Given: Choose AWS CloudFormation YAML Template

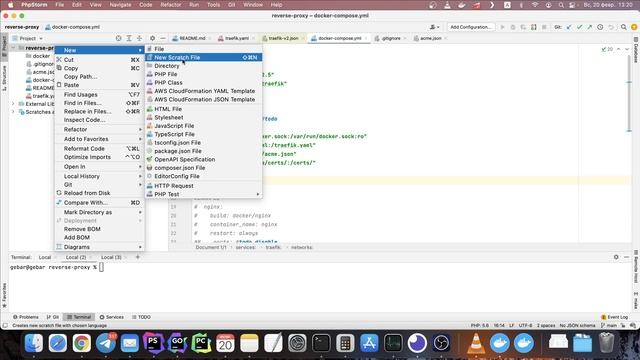Looking at the screenshot, I should click(x=203, y=91).
